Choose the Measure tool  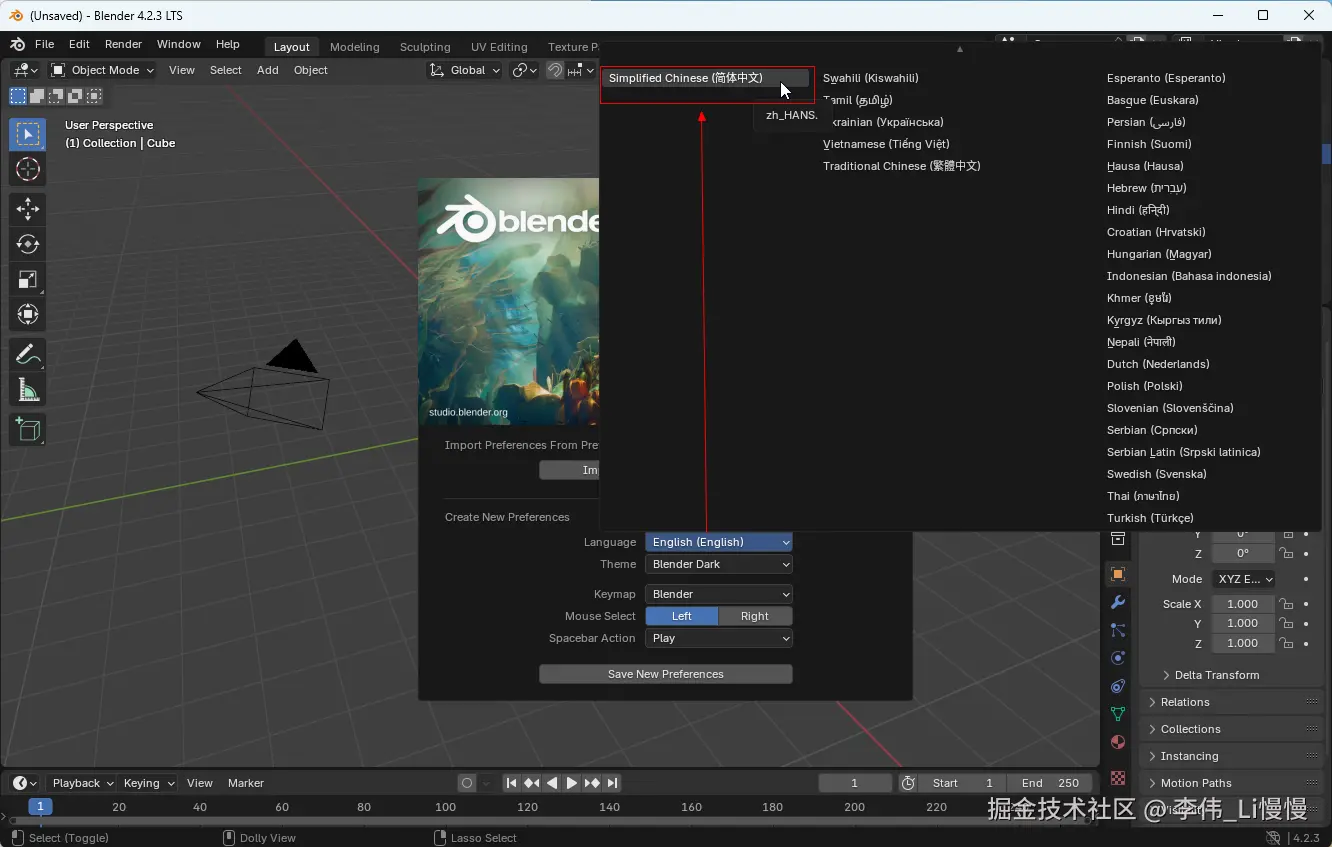28,390
